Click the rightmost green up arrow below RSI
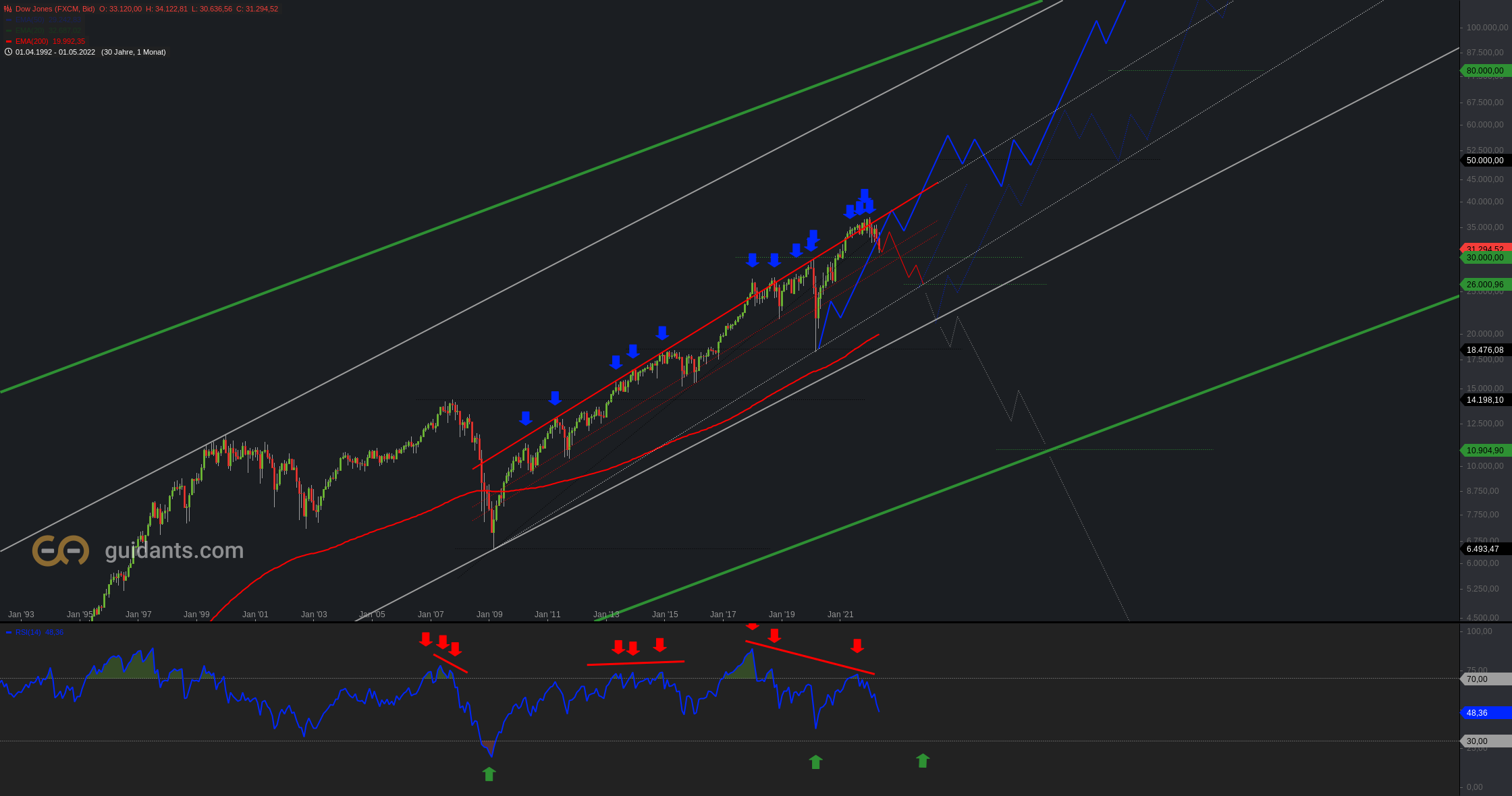 click(923, 761)
